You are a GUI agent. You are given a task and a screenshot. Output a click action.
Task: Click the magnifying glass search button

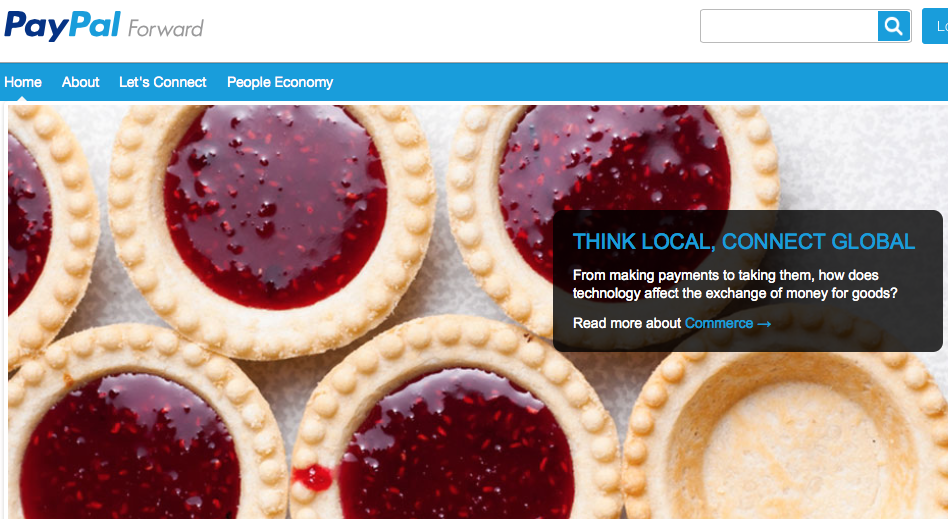894,26
